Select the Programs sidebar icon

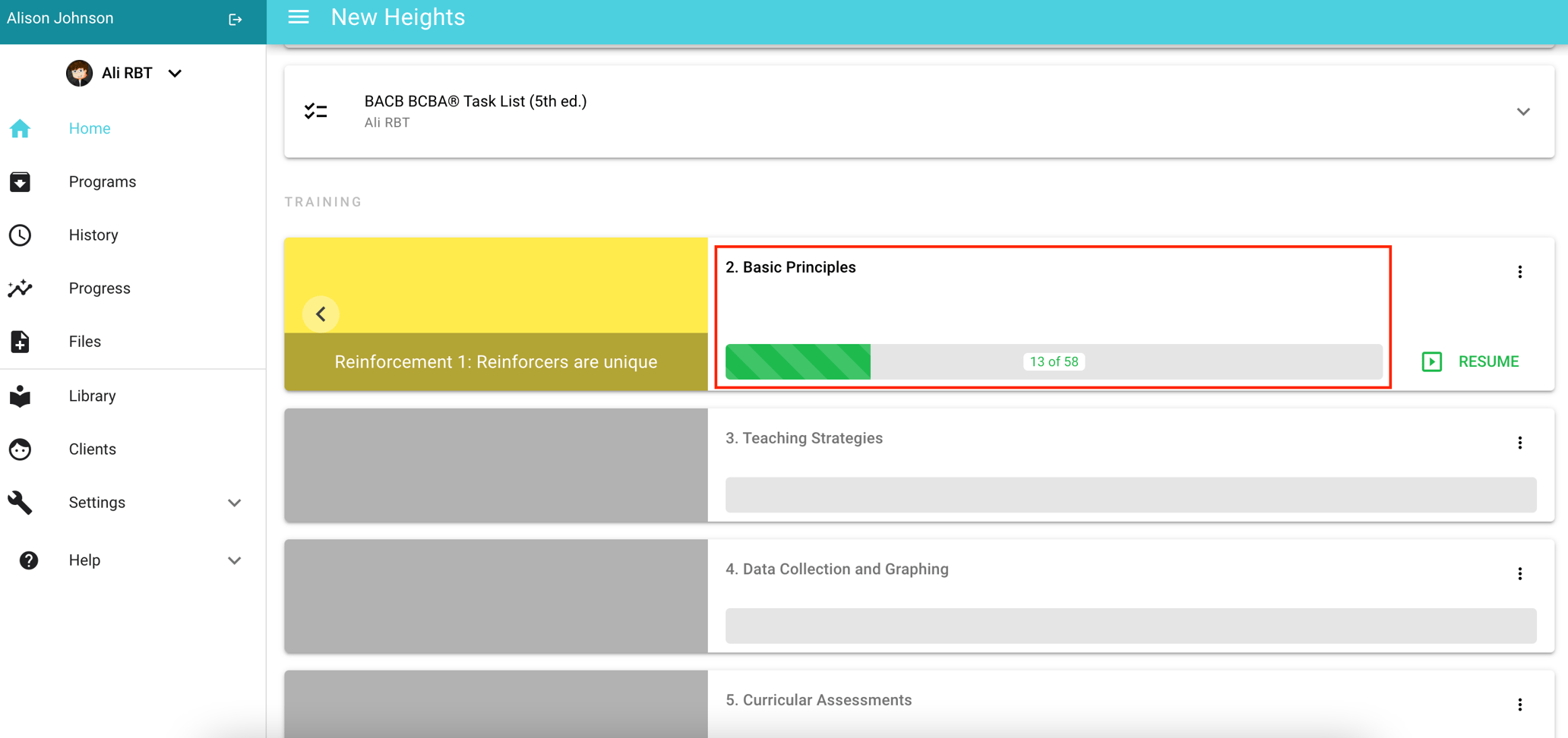coord(20,182)
